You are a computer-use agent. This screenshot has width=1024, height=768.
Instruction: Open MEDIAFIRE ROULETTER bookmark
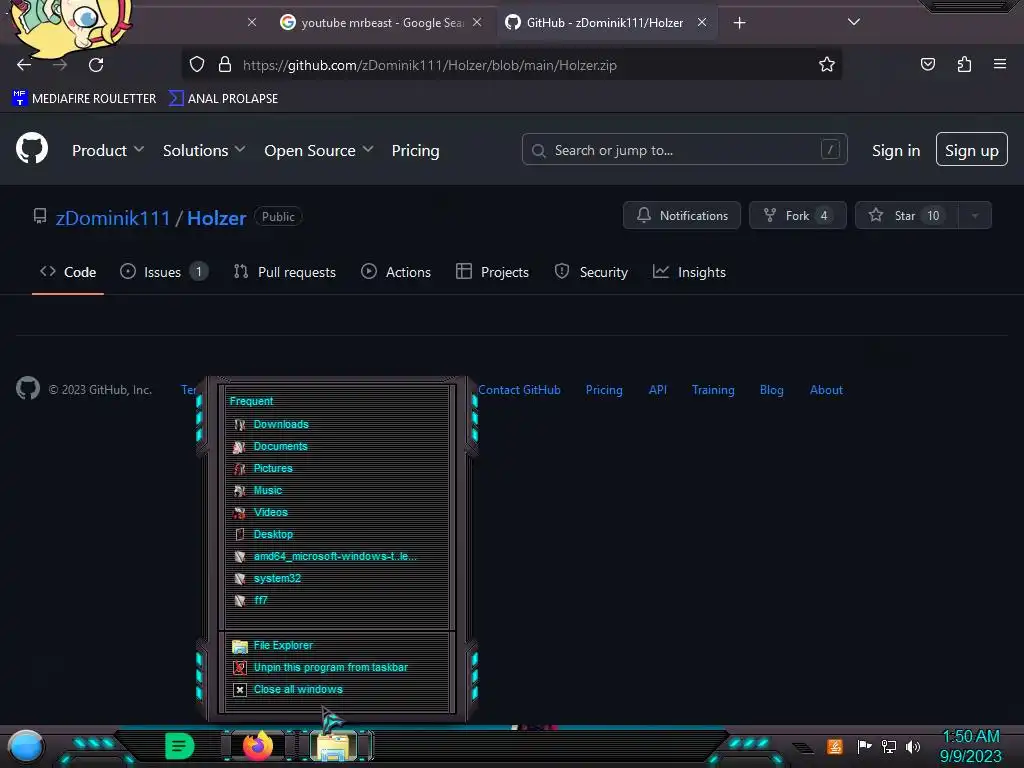click(84, 99)
